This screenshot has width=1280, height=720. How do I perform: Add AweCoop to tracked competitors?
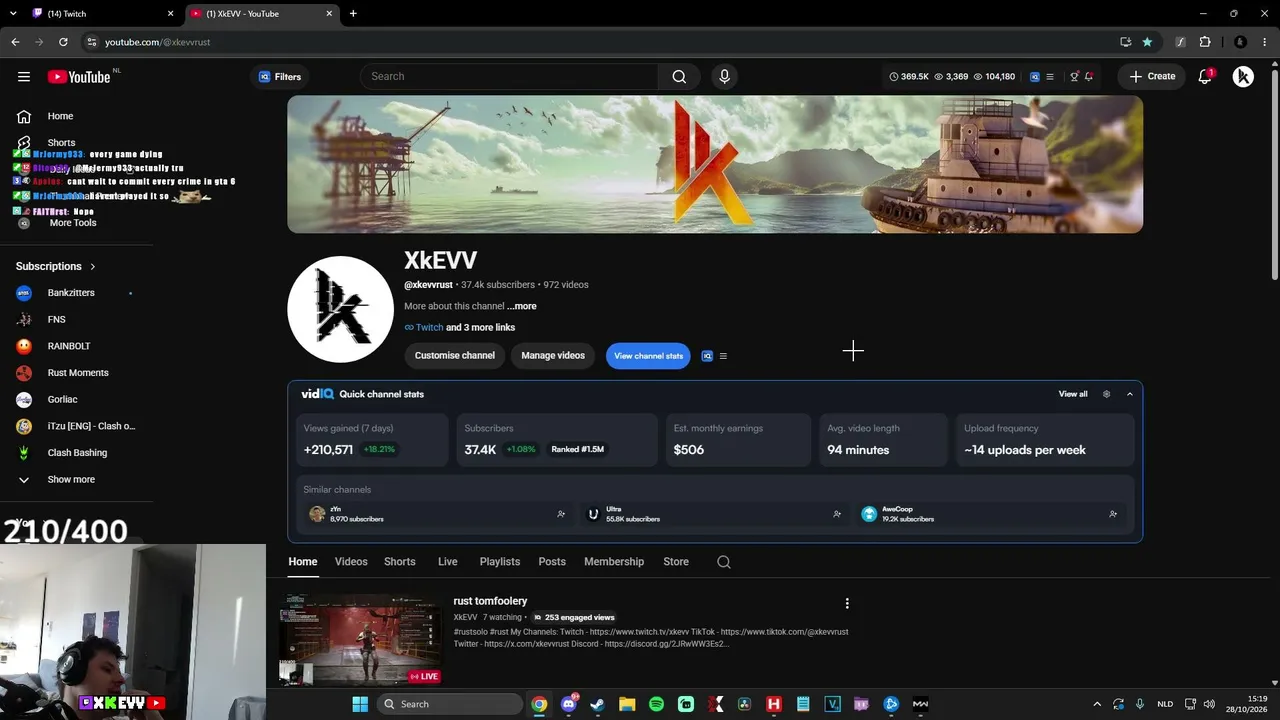click(1113, 514)
